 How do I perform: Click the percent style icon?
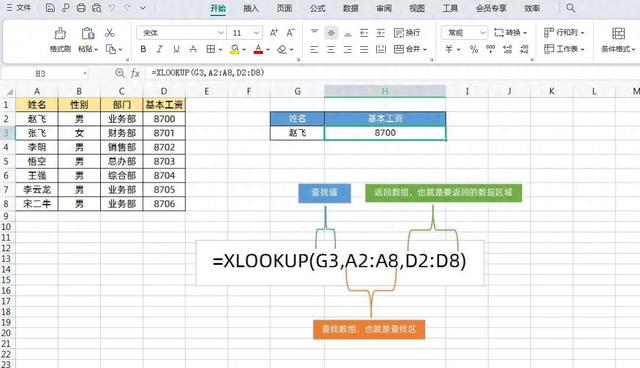pyautogui.click(x=473, y=49)
